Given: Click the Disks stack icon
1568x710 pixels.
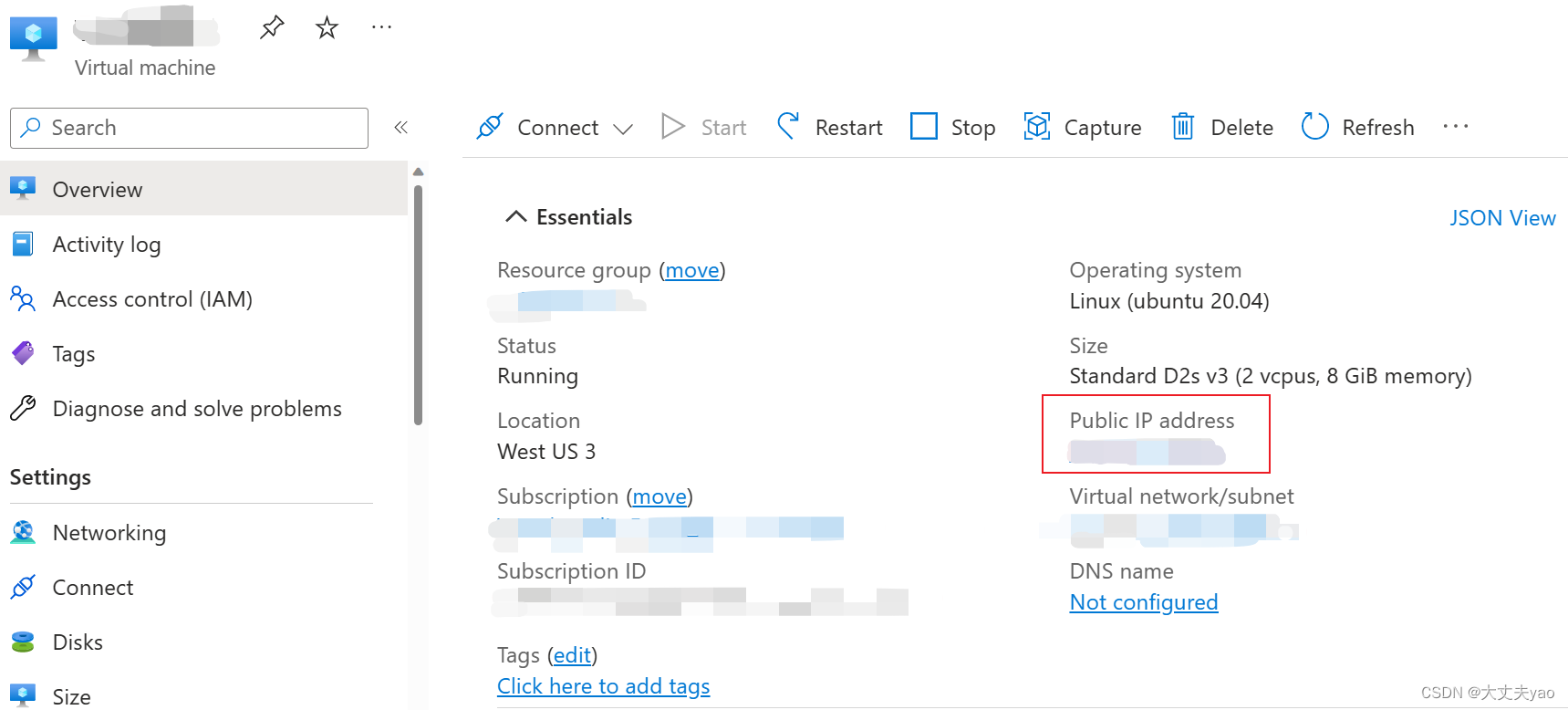Looking at the screenshot, I should pos(23,642).
